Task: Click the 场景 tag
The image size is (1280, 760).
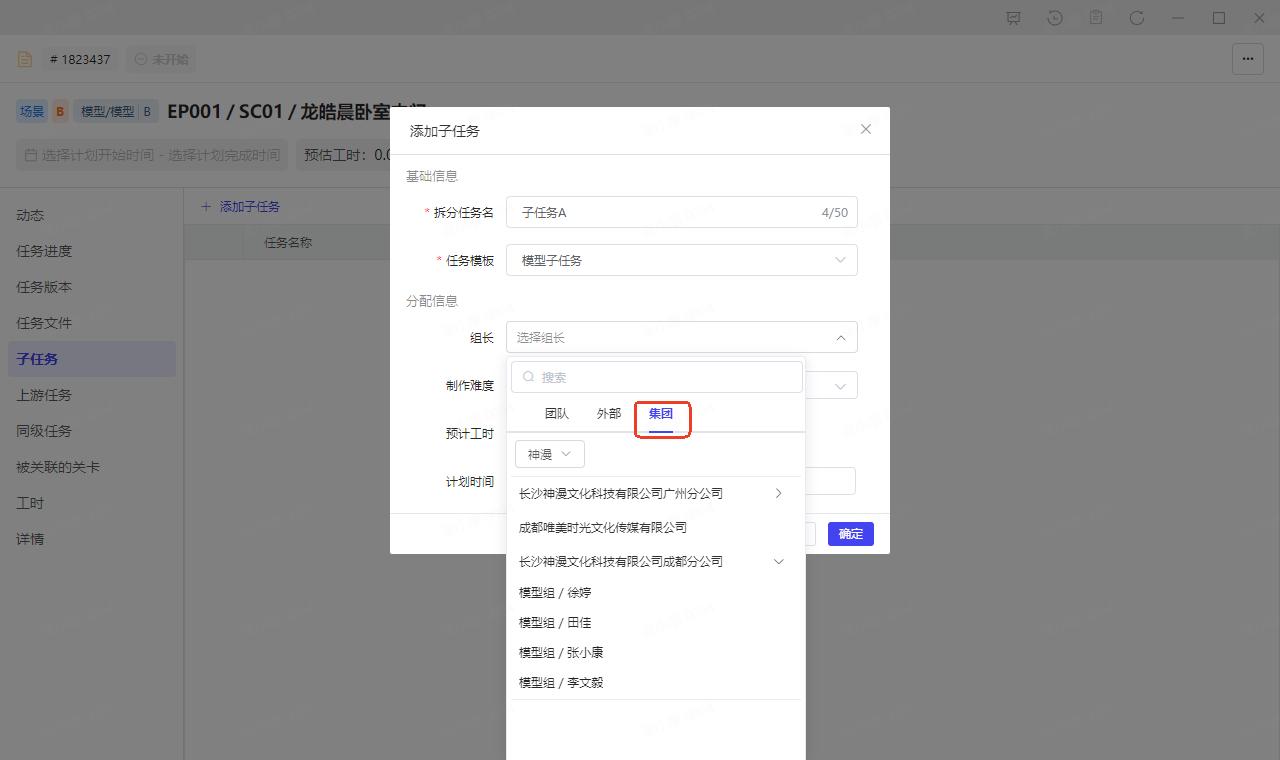Action: pyautogui.click(x=32, y=112)
